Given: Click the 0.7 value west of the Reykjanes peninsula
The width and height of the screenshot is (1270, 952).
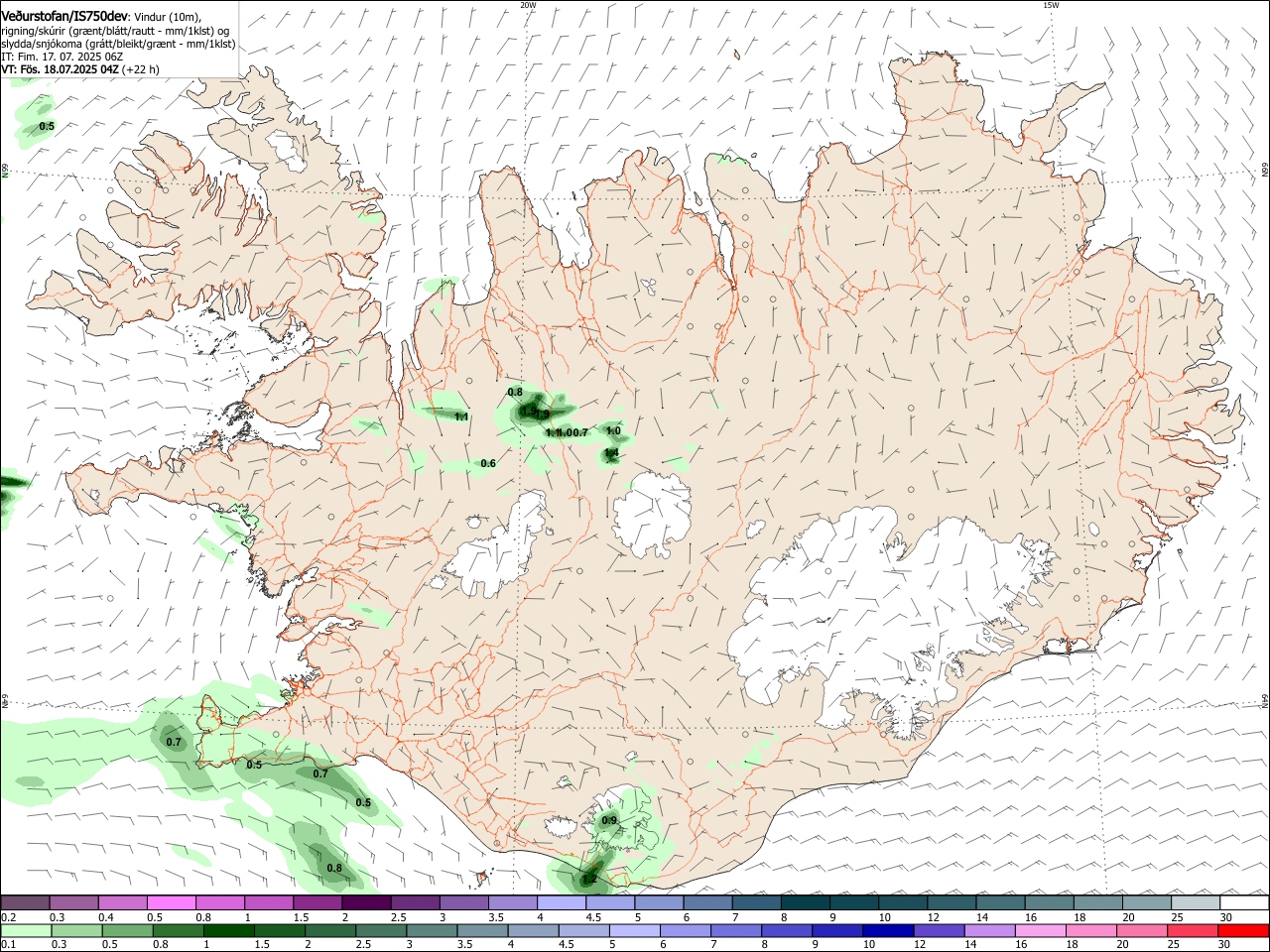Looking at the screenshot, I should (174, 742).
